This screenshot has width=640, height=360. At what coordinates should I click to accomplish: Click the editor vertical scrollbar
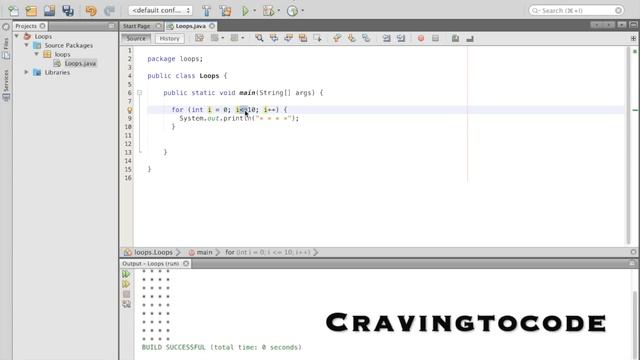coord(628,146)
